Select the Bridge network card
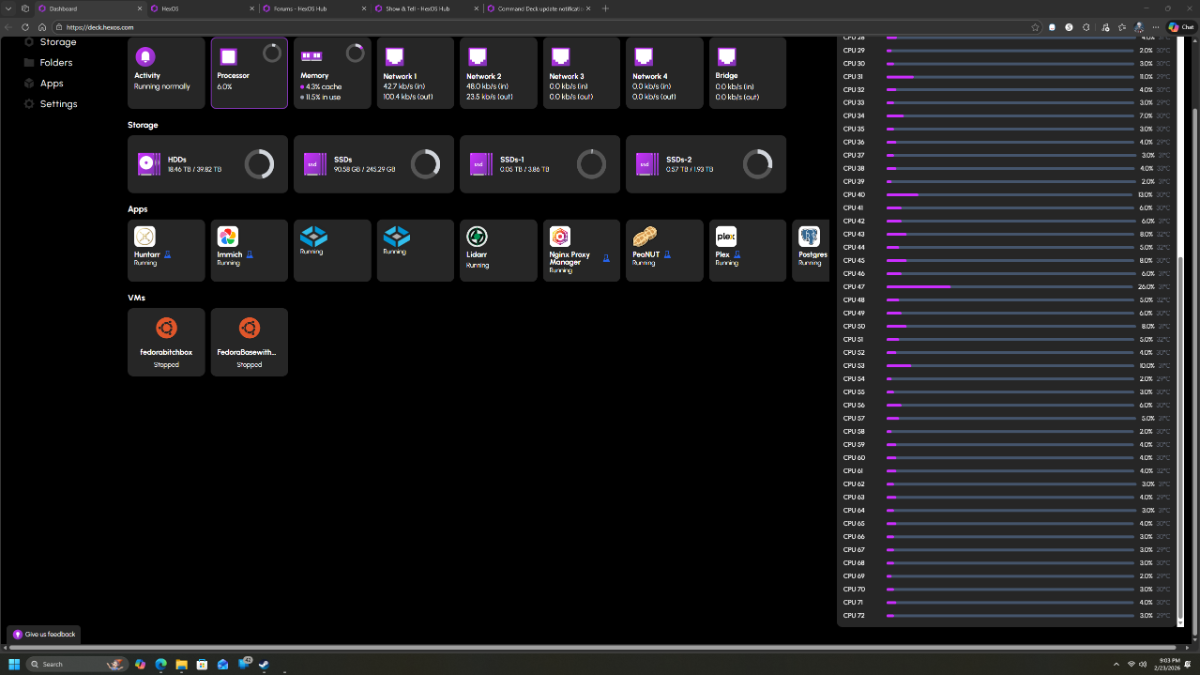The image size is (1200, 675). [x=747, y=73]
